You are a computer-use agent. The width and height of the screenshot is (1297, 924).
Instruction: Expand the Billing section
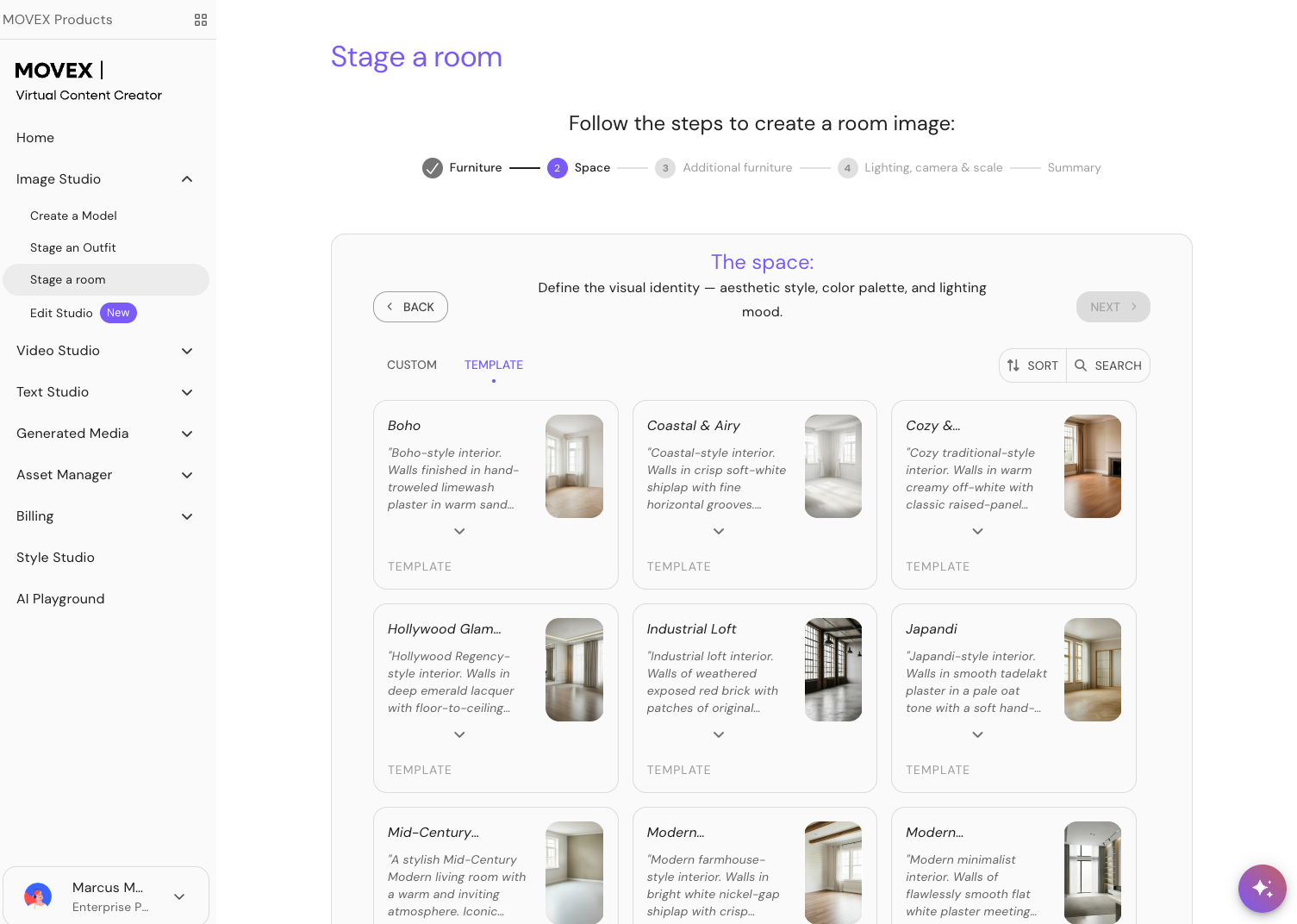coord(187,516)
